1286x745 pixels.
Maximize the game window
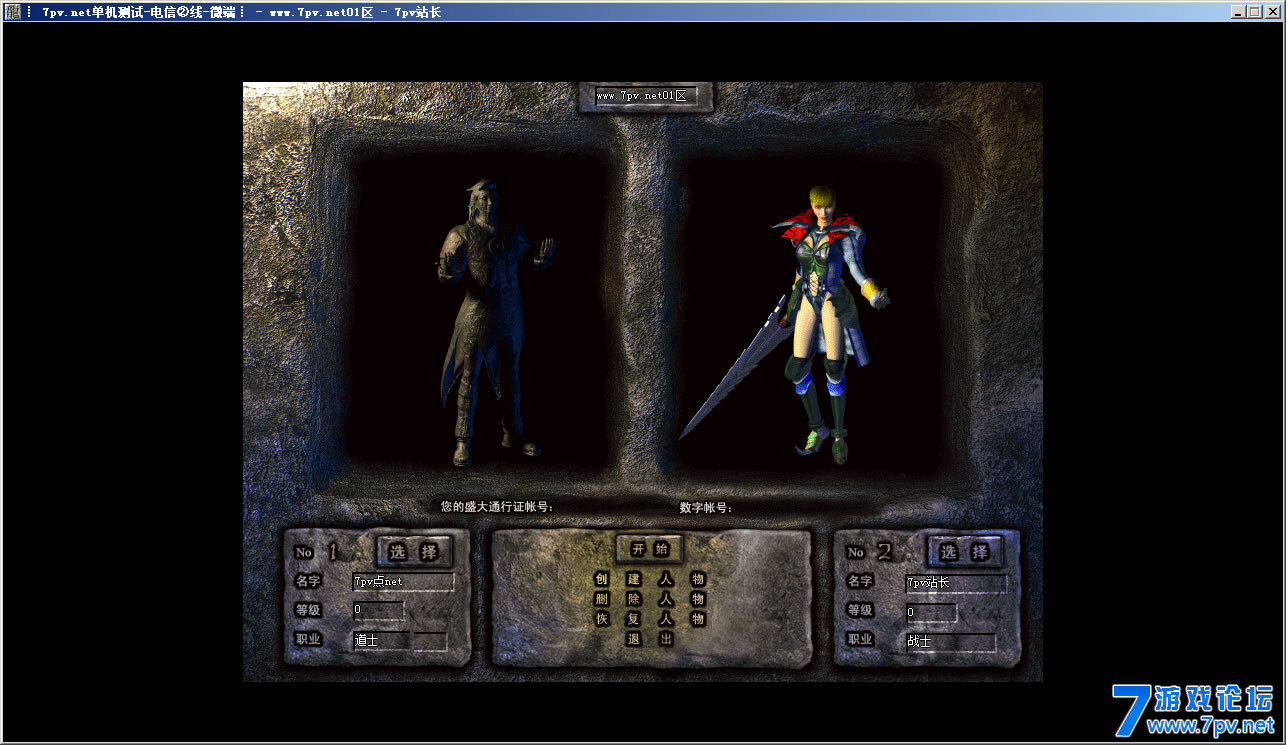[1254, 12]
